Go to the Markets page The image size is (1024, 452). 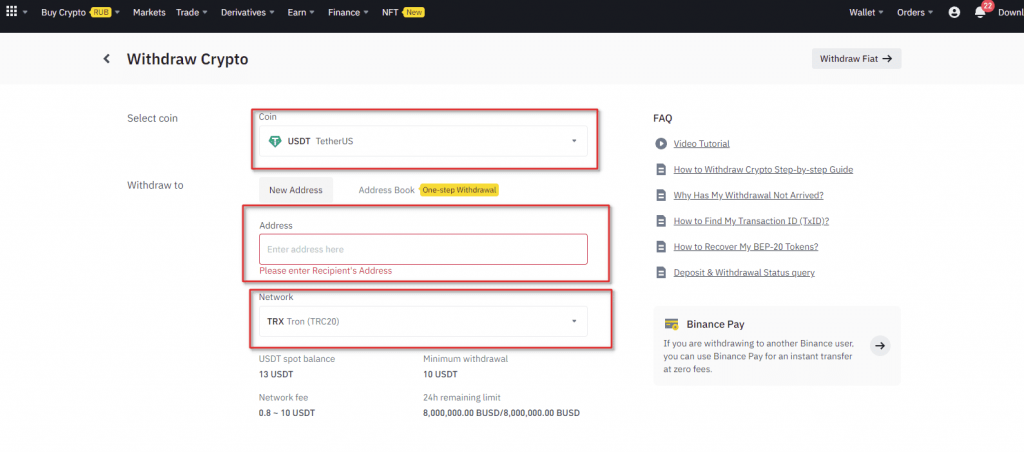(x=149, y=12)
